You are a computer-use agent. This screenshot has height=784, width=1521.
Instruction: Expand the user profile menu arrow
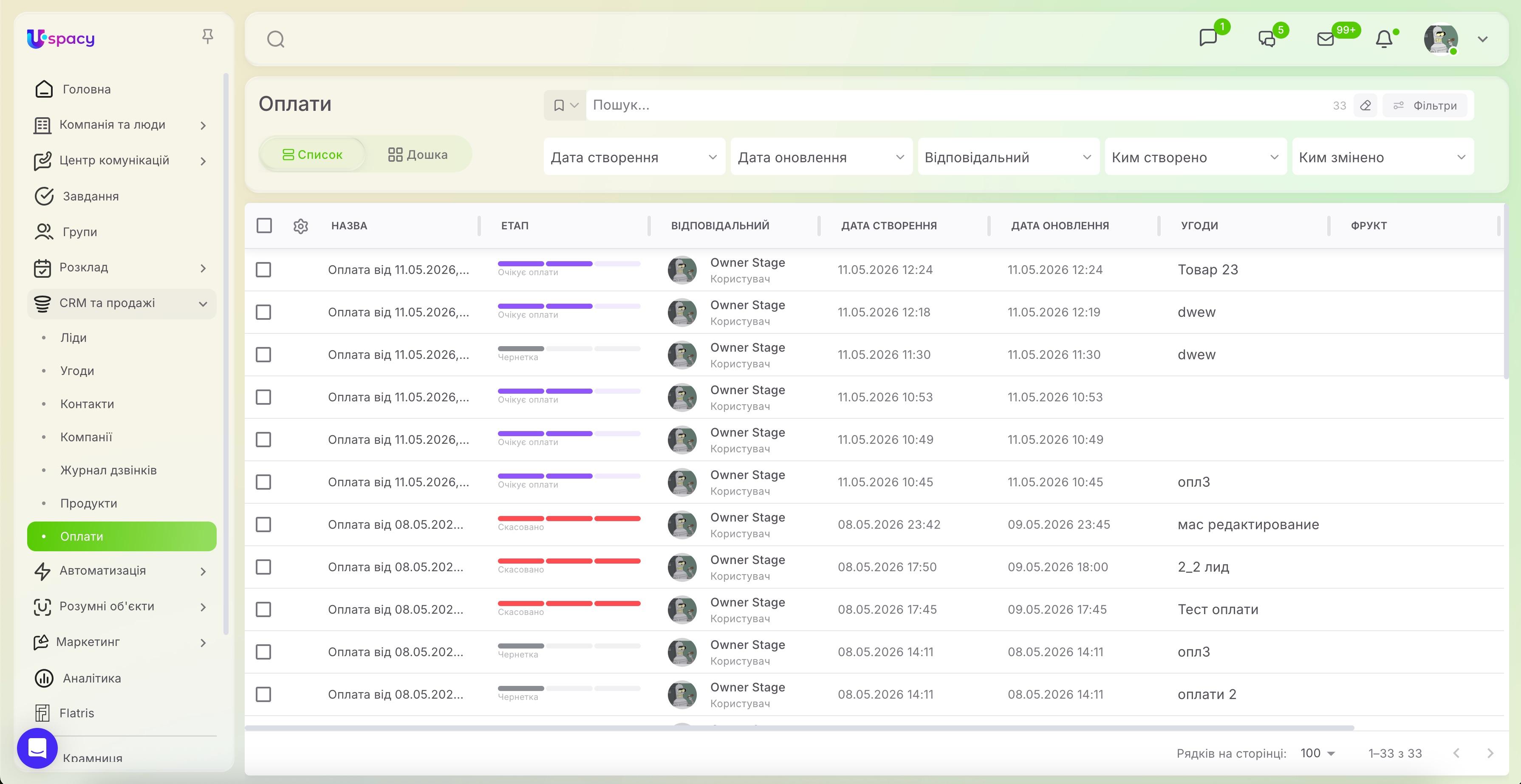click(x=1483, y=39)
